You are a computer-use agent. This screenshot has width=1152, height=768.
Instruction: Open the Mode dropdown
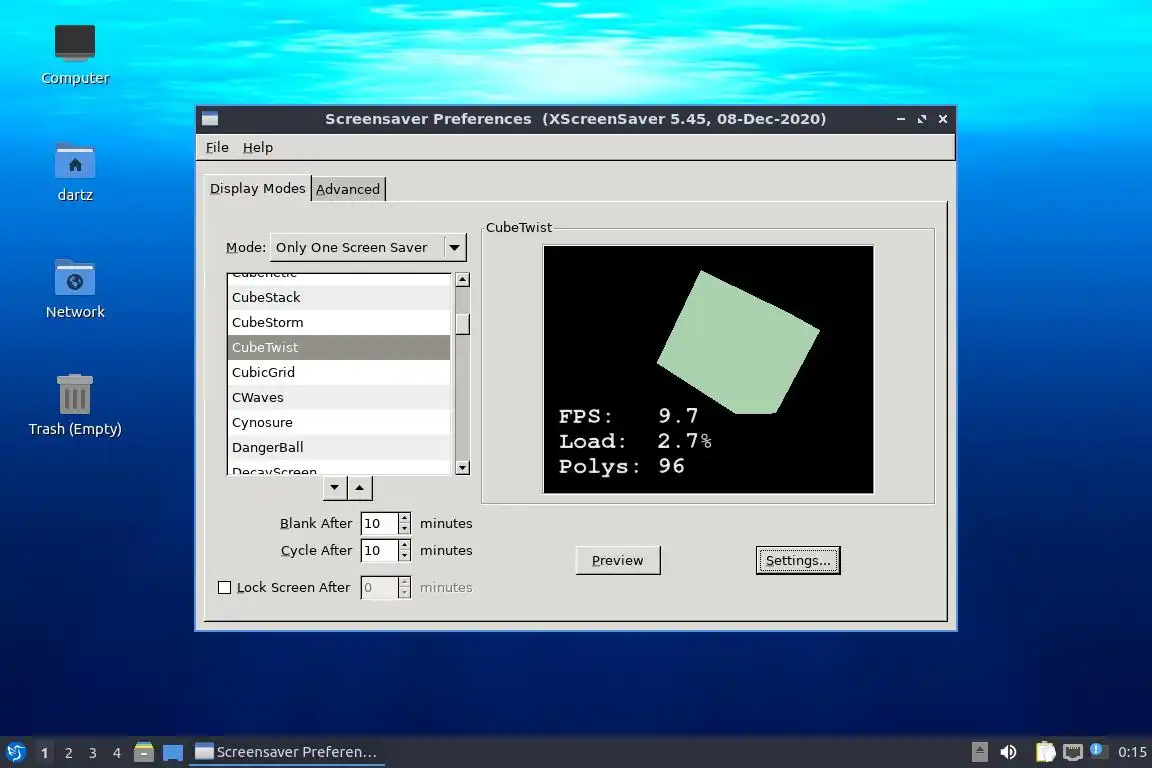[368, 248]
